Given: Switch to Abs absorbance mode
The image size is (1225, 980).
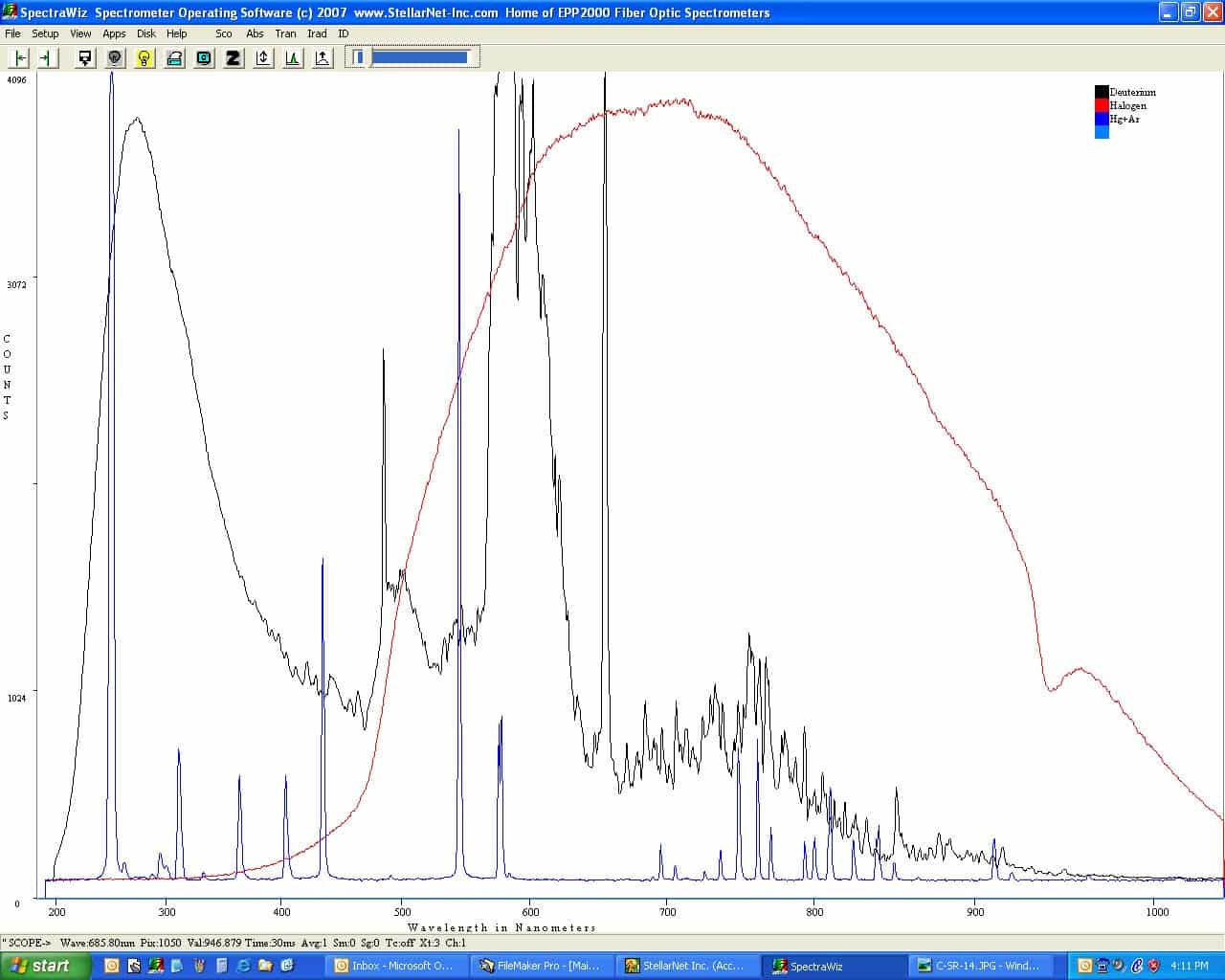Looking at the screenshot, I should pos(255,33).
